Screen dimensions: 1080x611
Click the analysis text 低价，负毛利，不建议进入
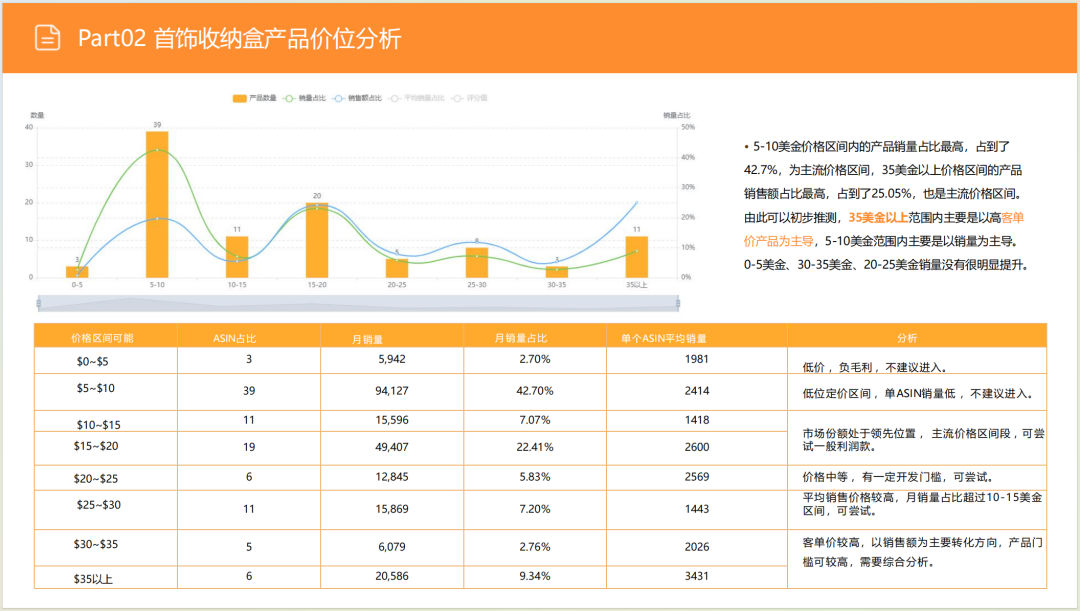tap(874, 368)
